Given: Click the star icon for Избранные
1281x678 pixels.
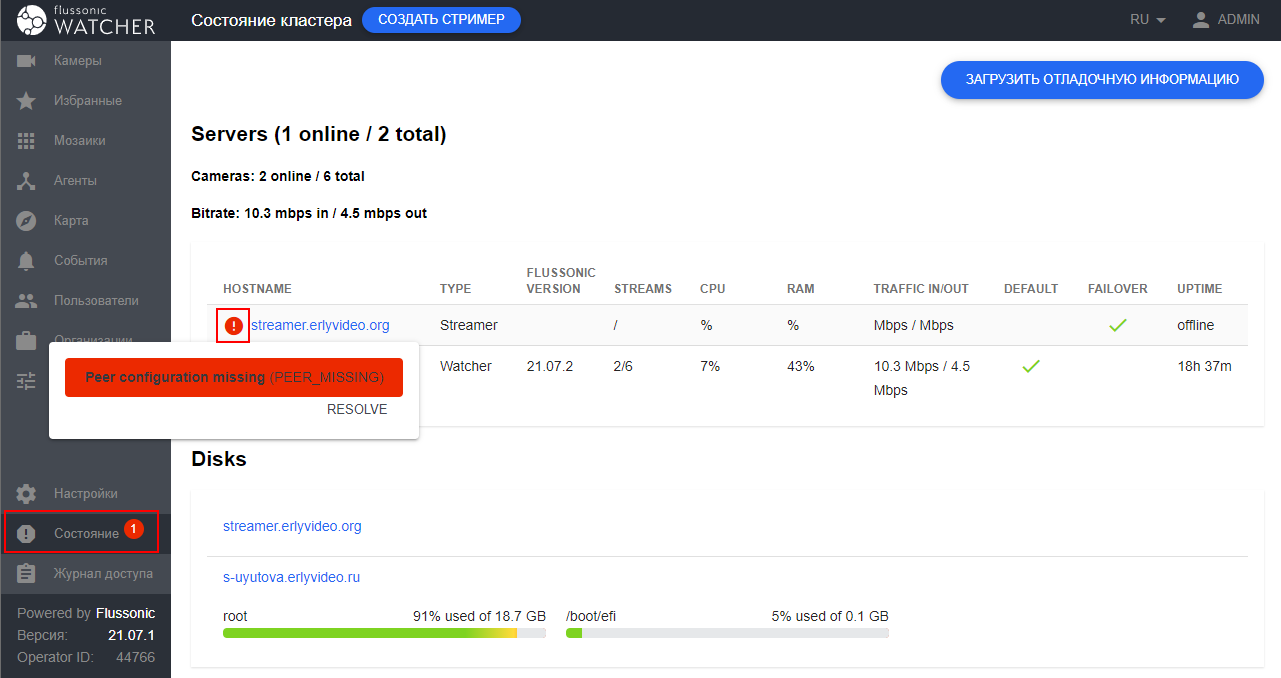Looking at the screenshot, I should (x=27, y=101).
